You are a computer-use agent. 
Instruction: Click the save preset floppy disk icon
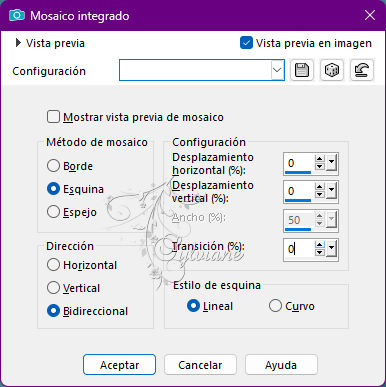302,70
